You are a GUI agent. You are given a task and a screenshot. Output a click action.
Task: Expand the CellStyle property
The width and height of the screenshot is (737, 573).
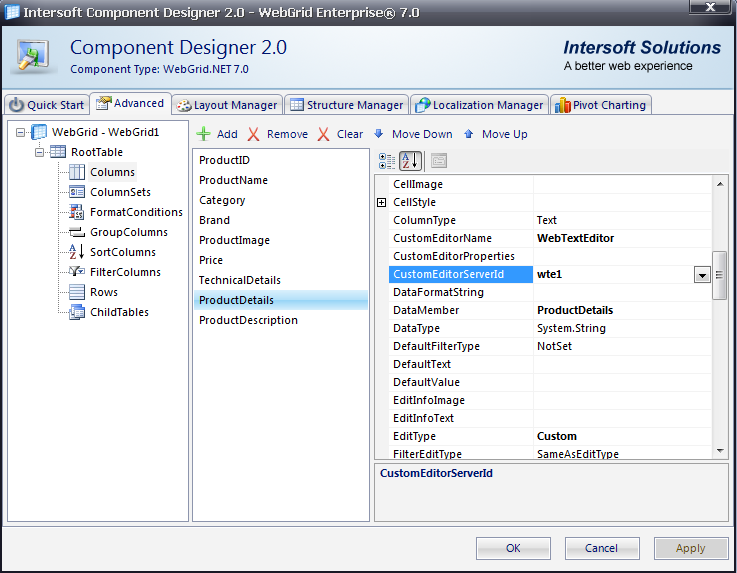click(x=381, y=203)
